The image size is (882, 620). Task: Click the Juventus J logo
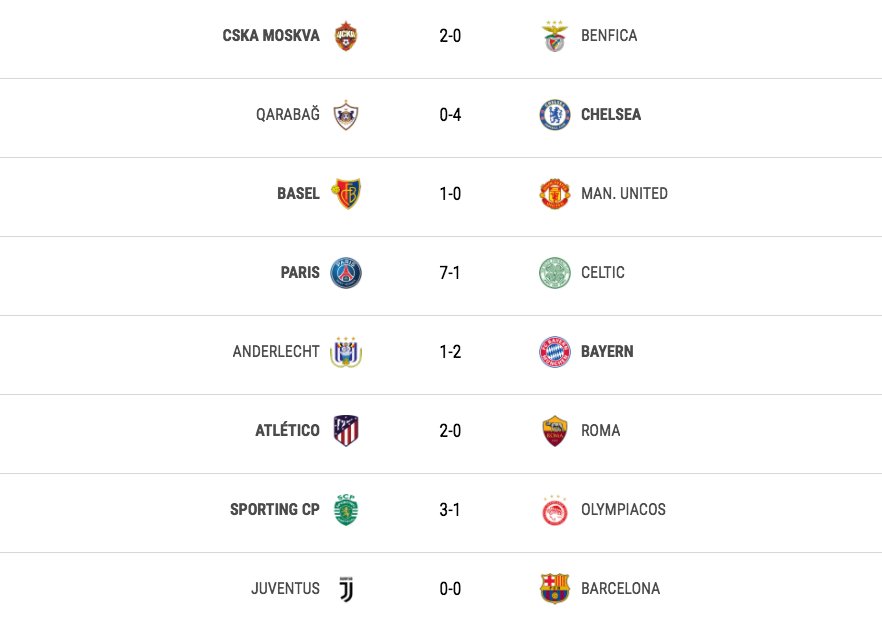[346, 588]
